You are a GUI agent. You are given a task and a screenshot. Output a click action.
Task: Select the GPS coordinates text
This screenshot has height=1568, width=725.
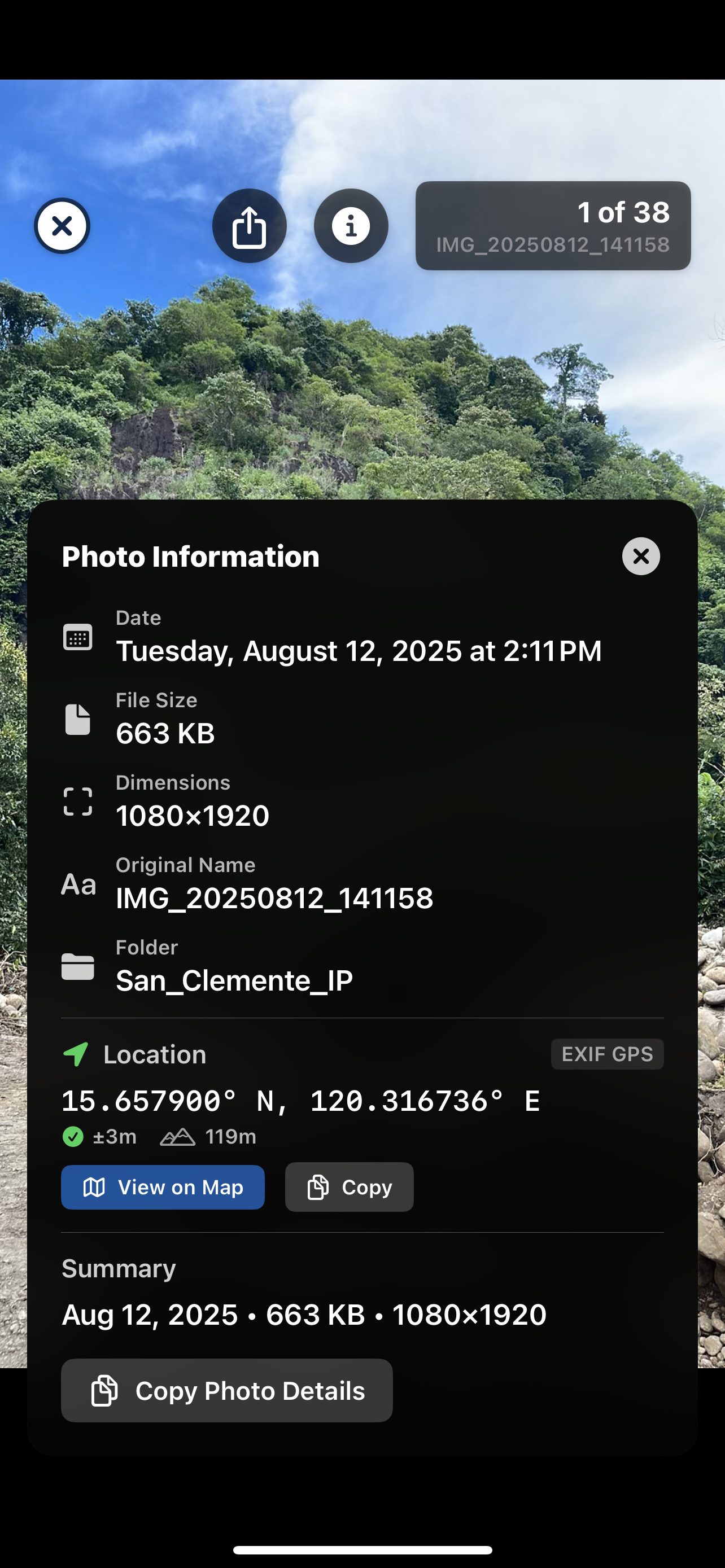[301, 1101]
